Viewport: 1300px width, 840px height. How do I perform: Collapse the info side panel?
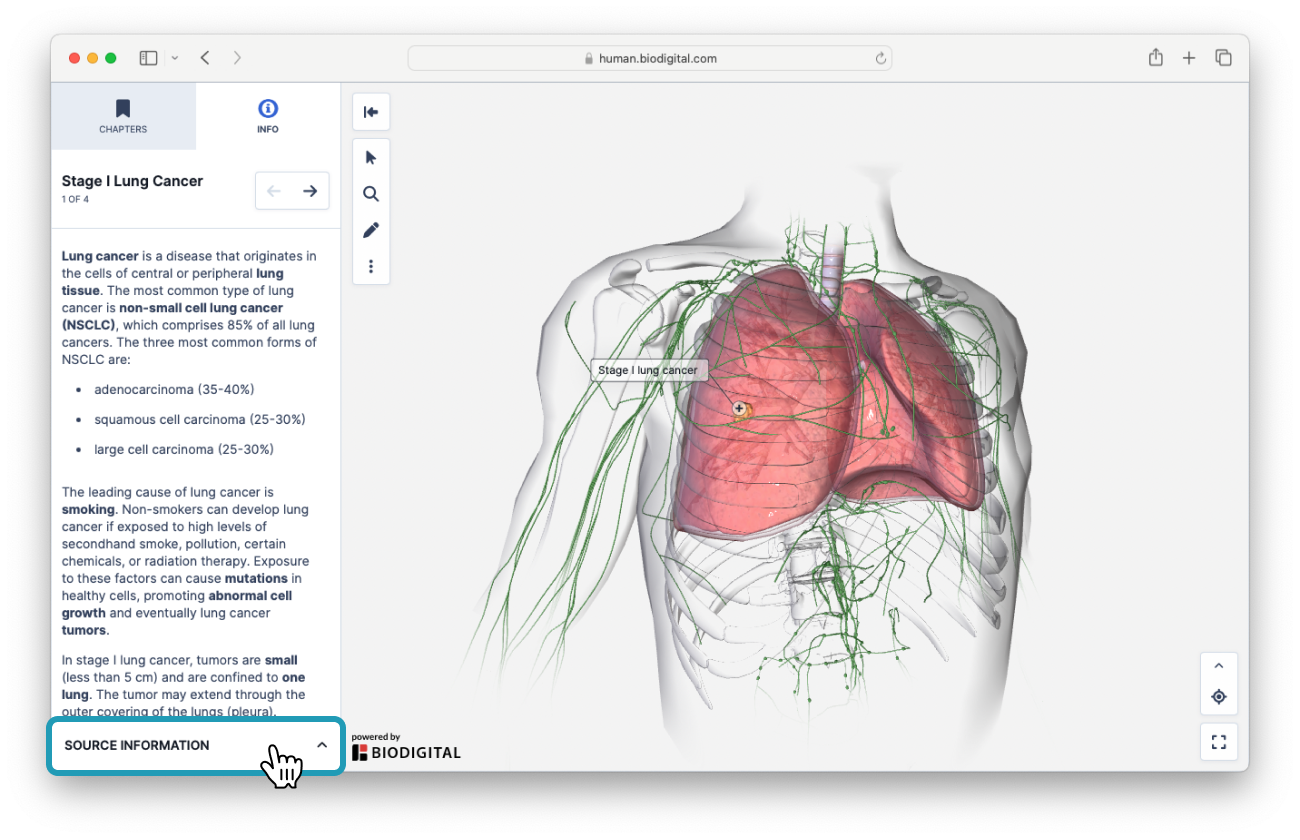coord(371,112)
